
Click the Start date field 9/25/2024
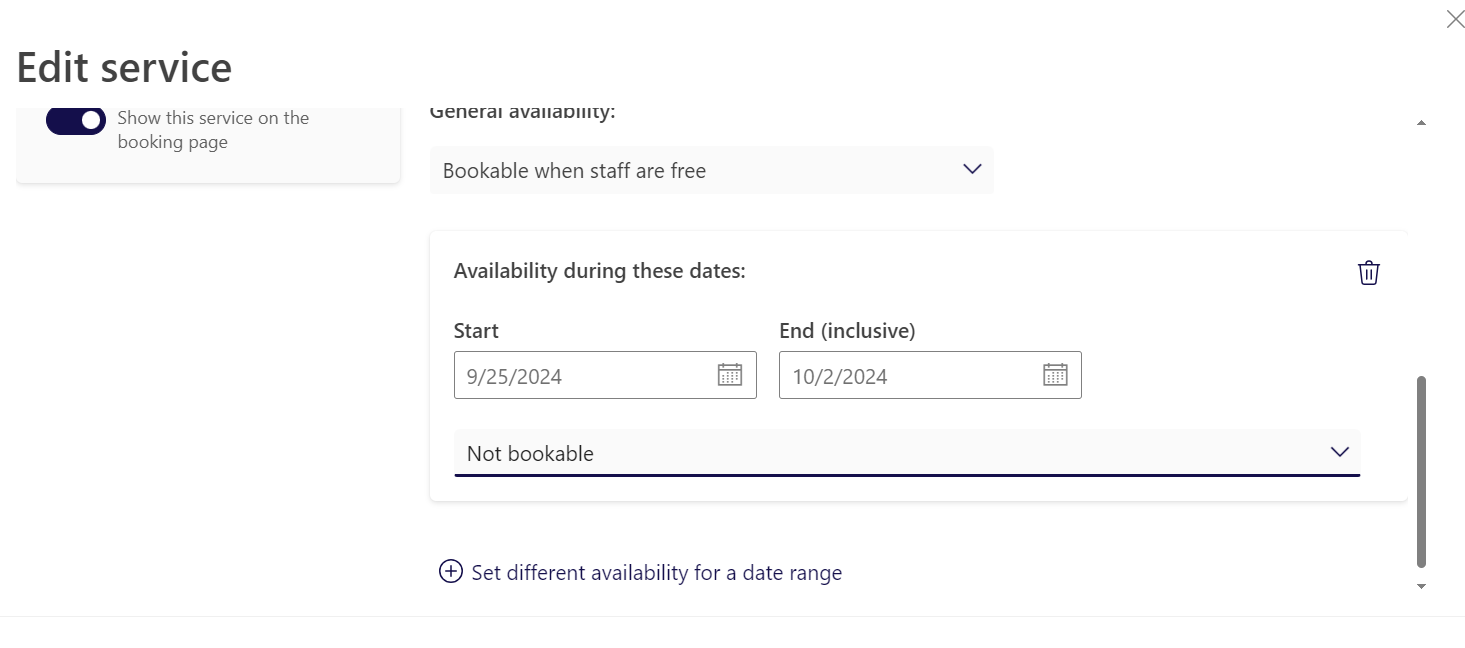(605, 375)
